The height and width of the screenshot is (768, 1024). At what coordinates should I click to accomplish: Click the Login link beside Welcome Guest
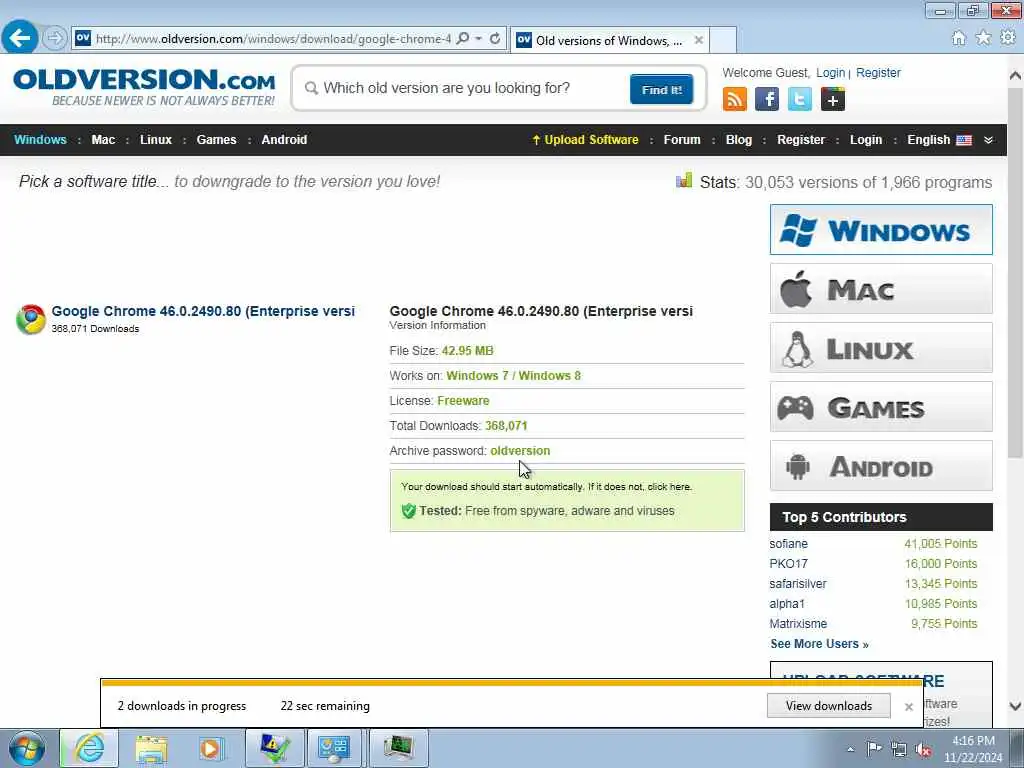831,73
